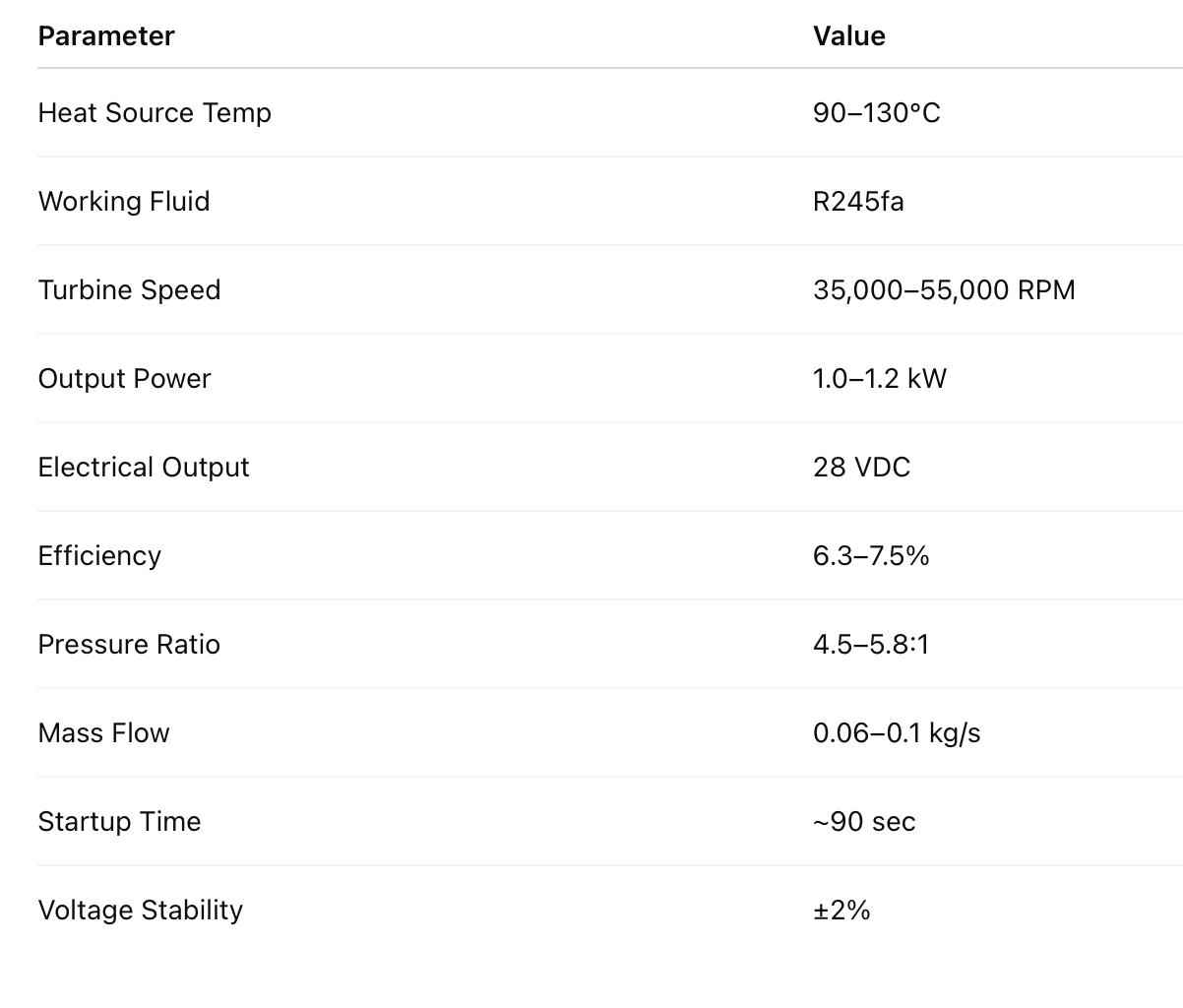Select the Electrical Output label

[x=144, y=468]
